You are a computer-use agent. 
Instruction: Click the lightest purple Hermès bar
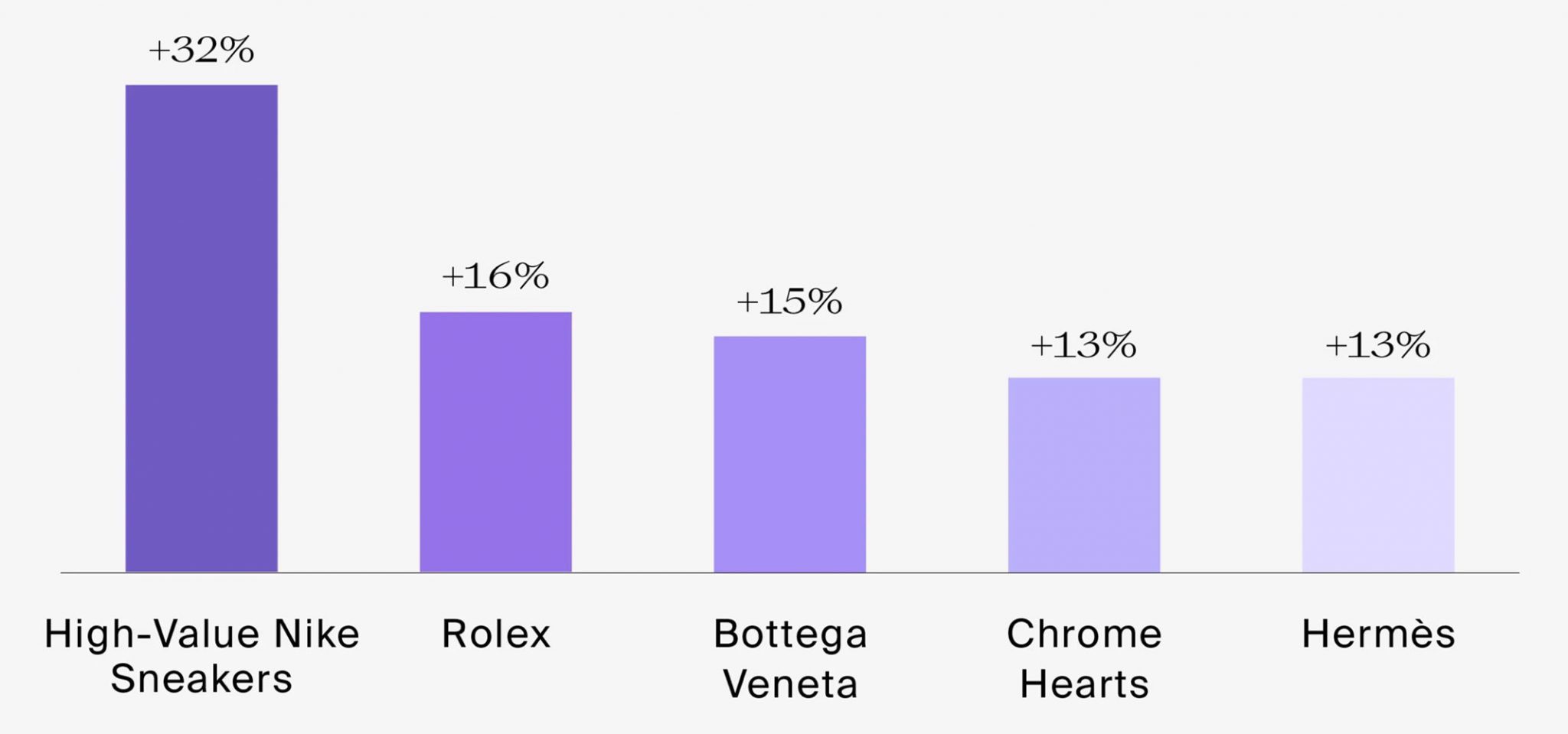pos(1377,475)
